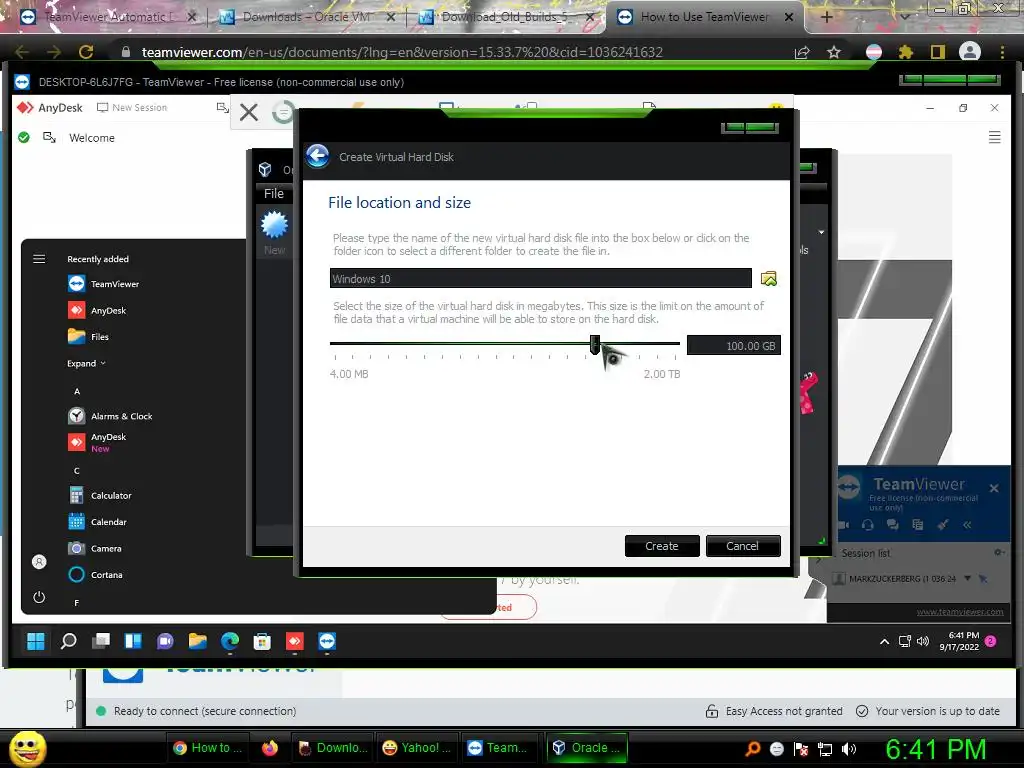
Task: Reload the browser page
Action: 86,52
